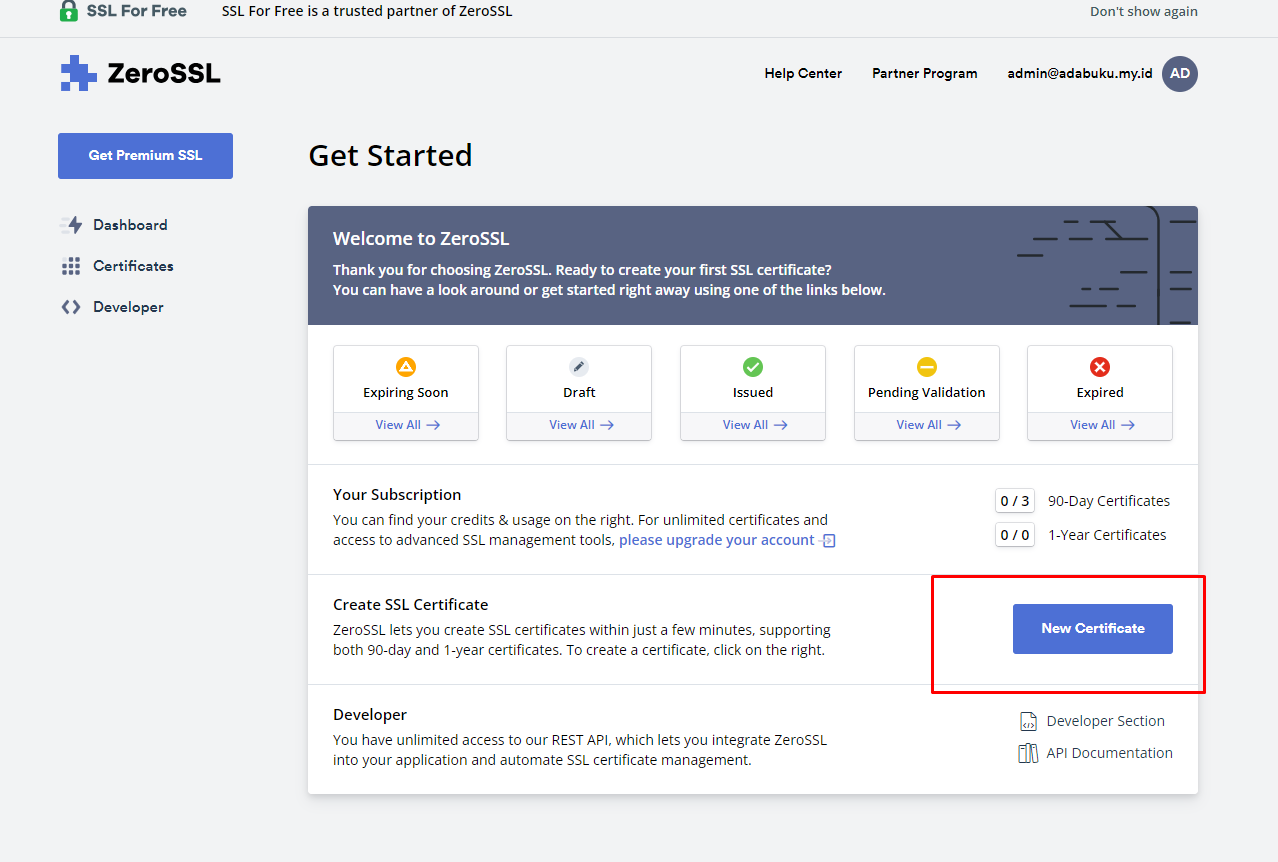This screenshot has width=1278, height=862.
Task: Open the Help Center
Action: [803, 73]
